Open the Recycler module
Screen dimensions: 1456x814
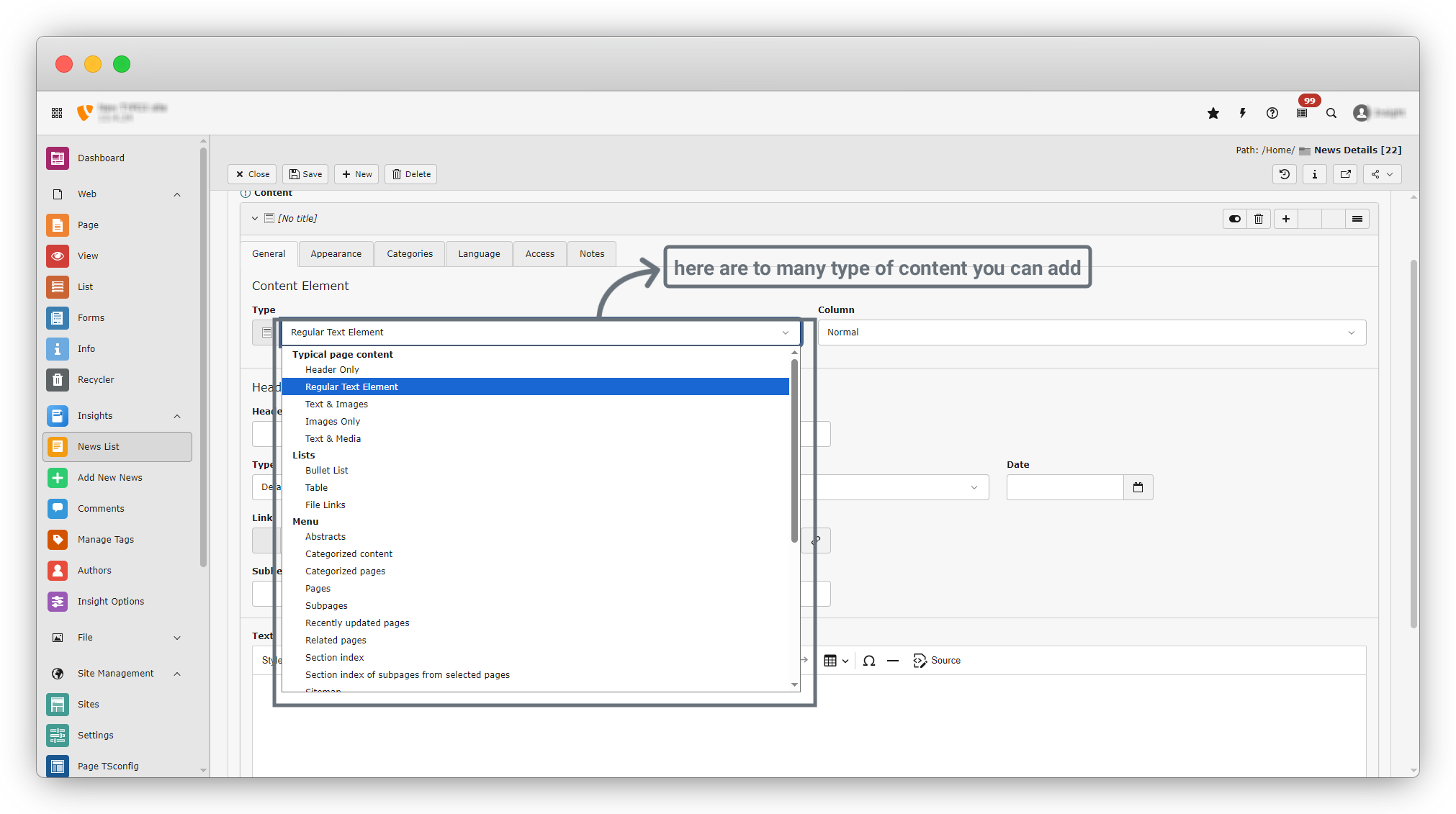[96, 379]
